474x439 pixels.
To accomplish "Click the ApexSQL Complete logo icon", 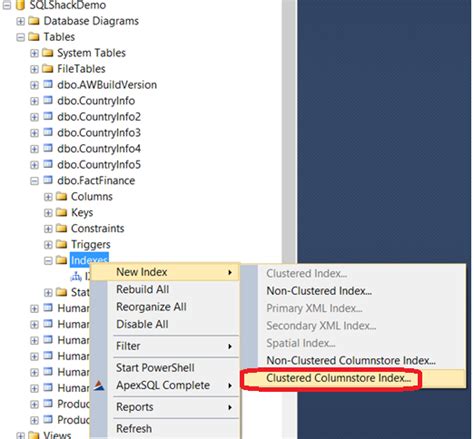I will tap(99, 385).
